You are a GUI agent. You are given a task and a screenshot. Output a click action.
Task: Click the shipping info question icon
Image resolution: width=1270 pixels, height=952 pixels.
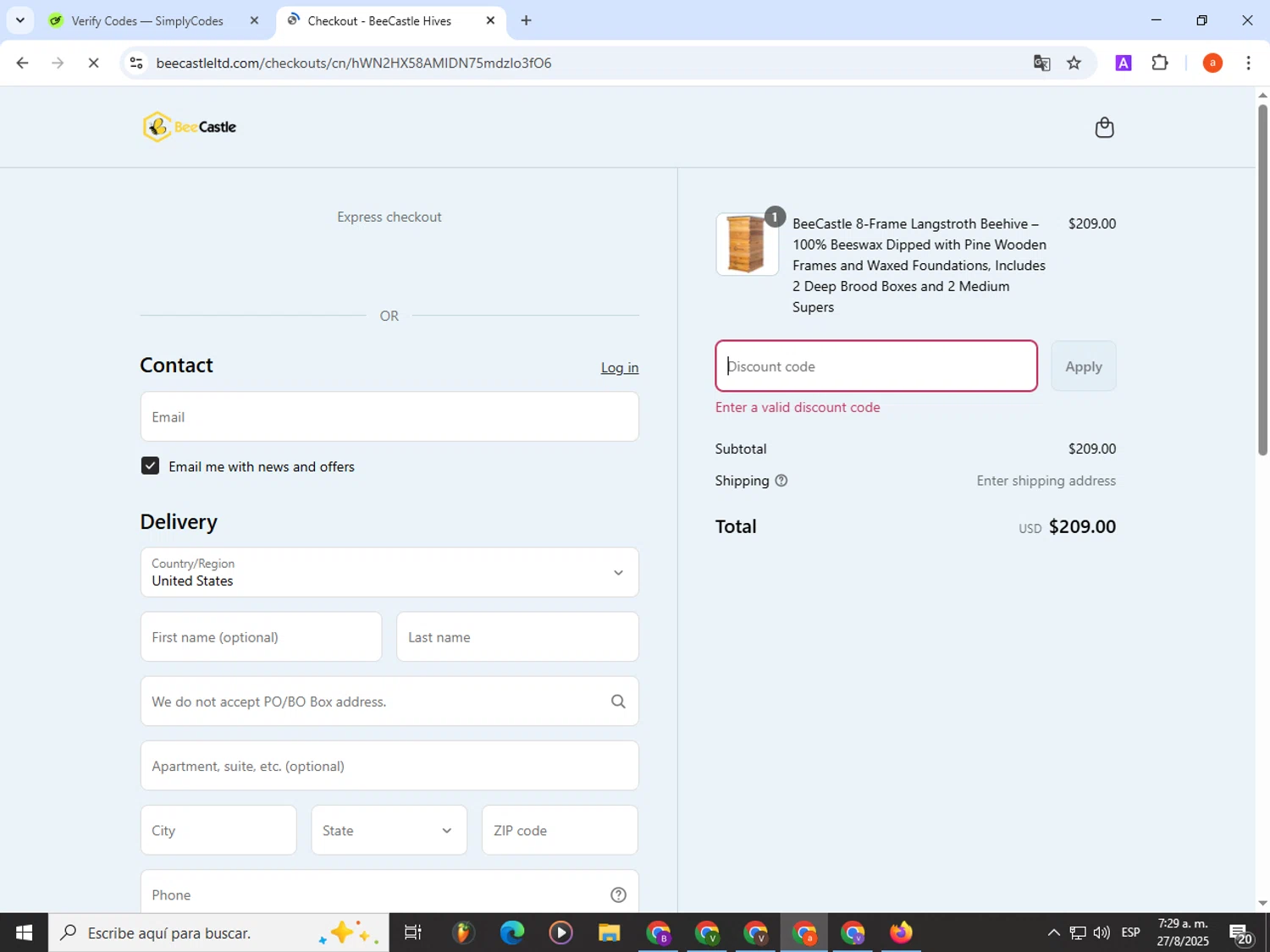click(781, 481)
